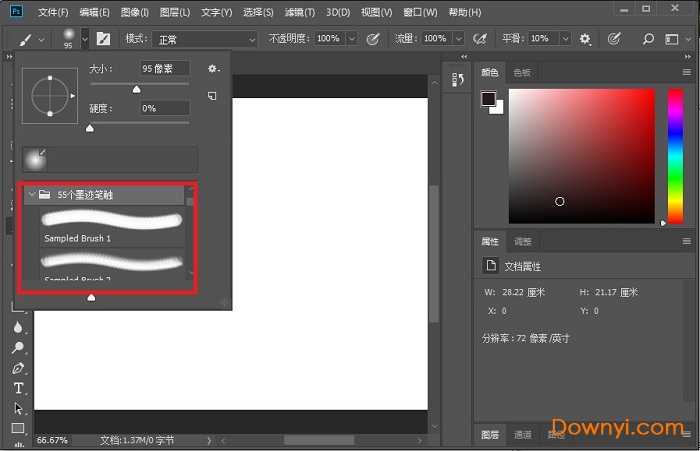Image resolution: width=700 pixels, height=451 pixels.
Task: Select the Dodge tool in the toolbox
Action: 18,348
